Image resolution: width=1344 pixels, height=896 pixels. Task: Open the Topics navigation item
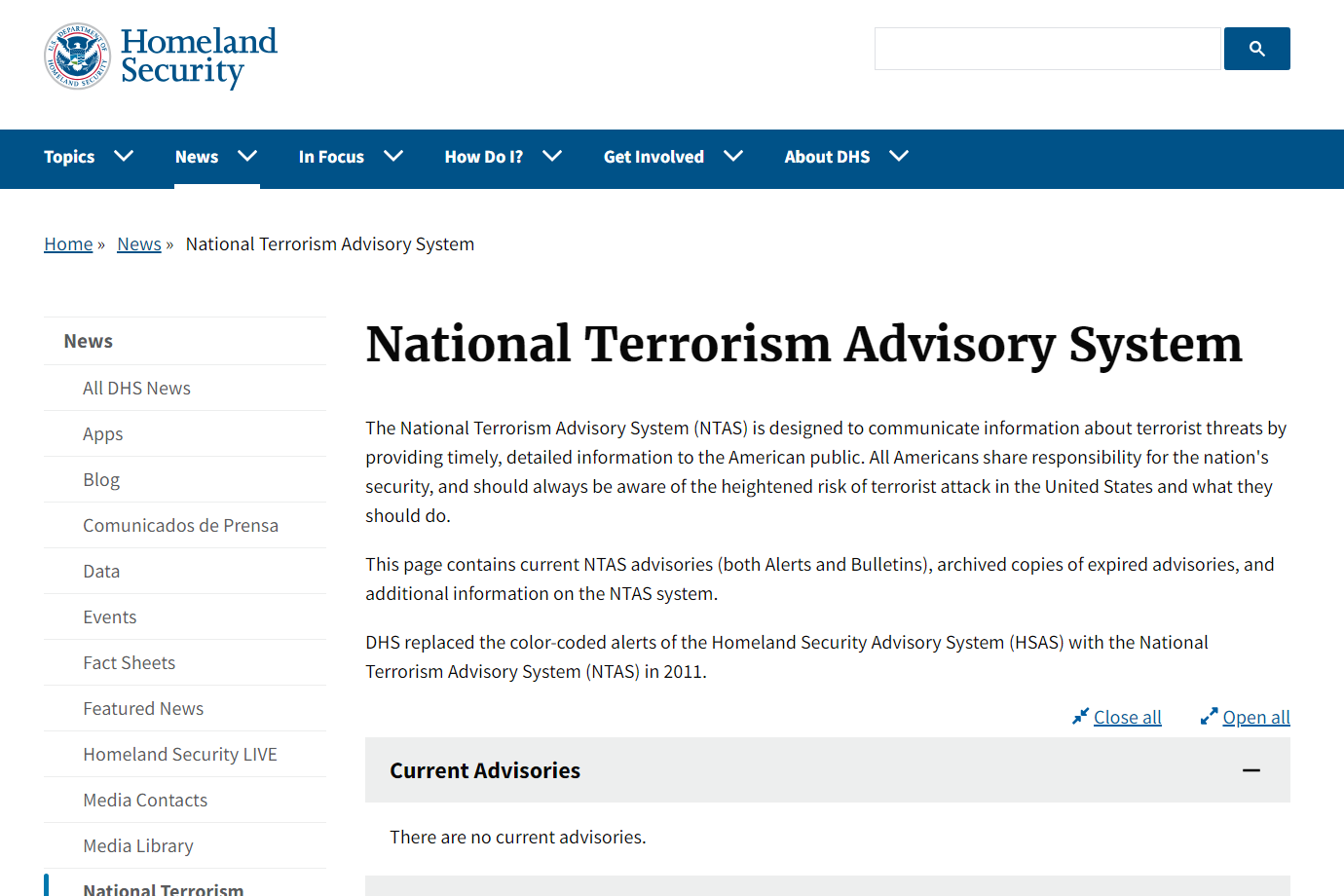(69, 157)
